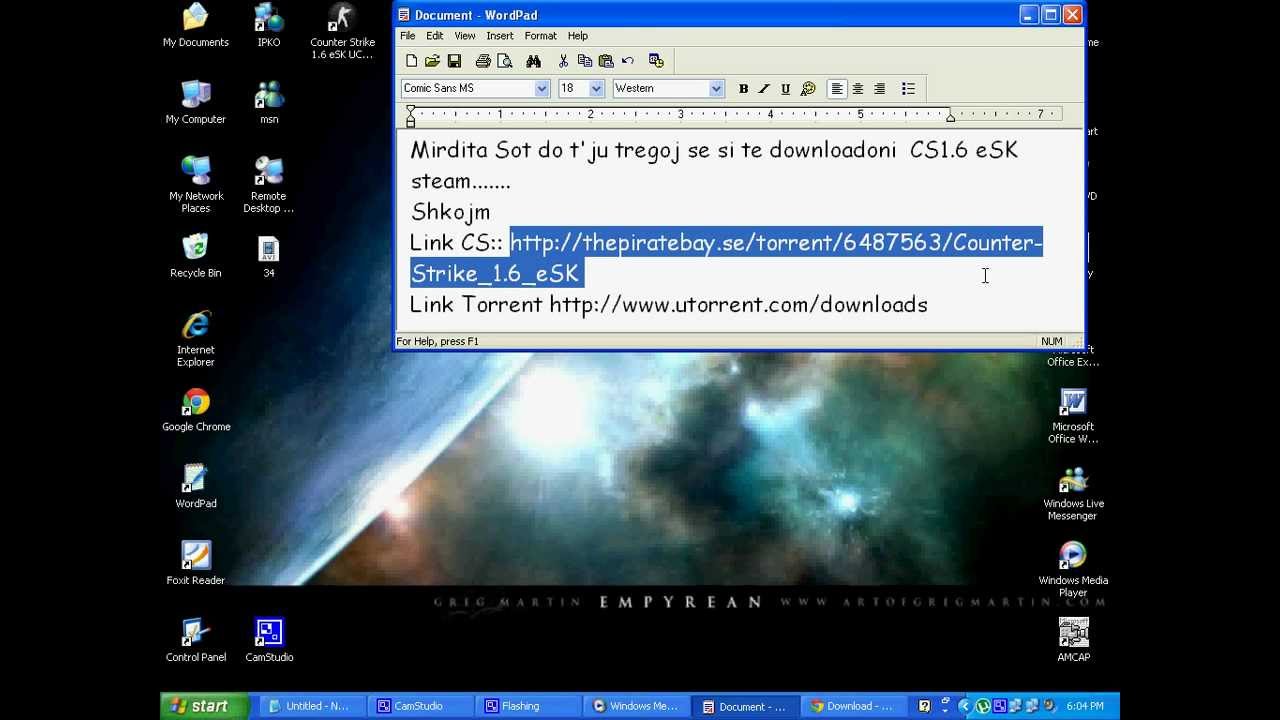
Task: Open the text color palette icon
Action: 808,89
